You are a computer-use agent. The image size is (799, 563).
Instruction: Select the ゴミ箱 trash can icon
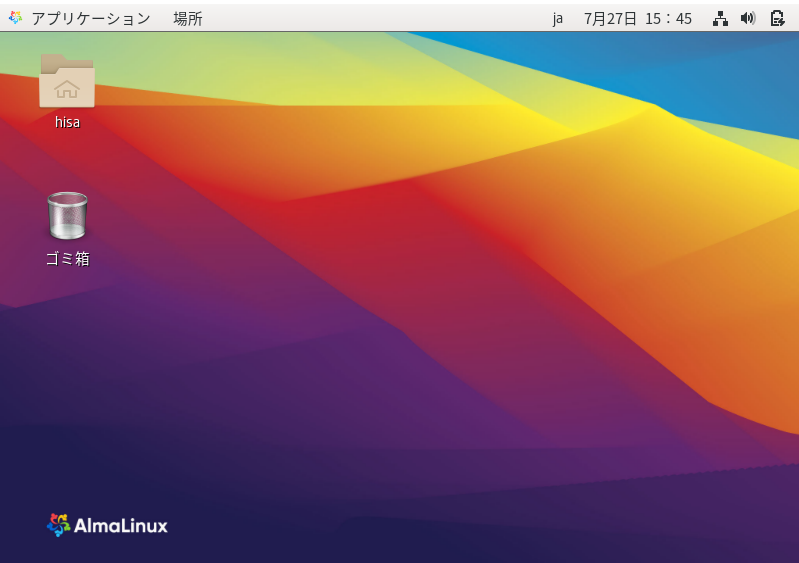click(x=67, y=216)
